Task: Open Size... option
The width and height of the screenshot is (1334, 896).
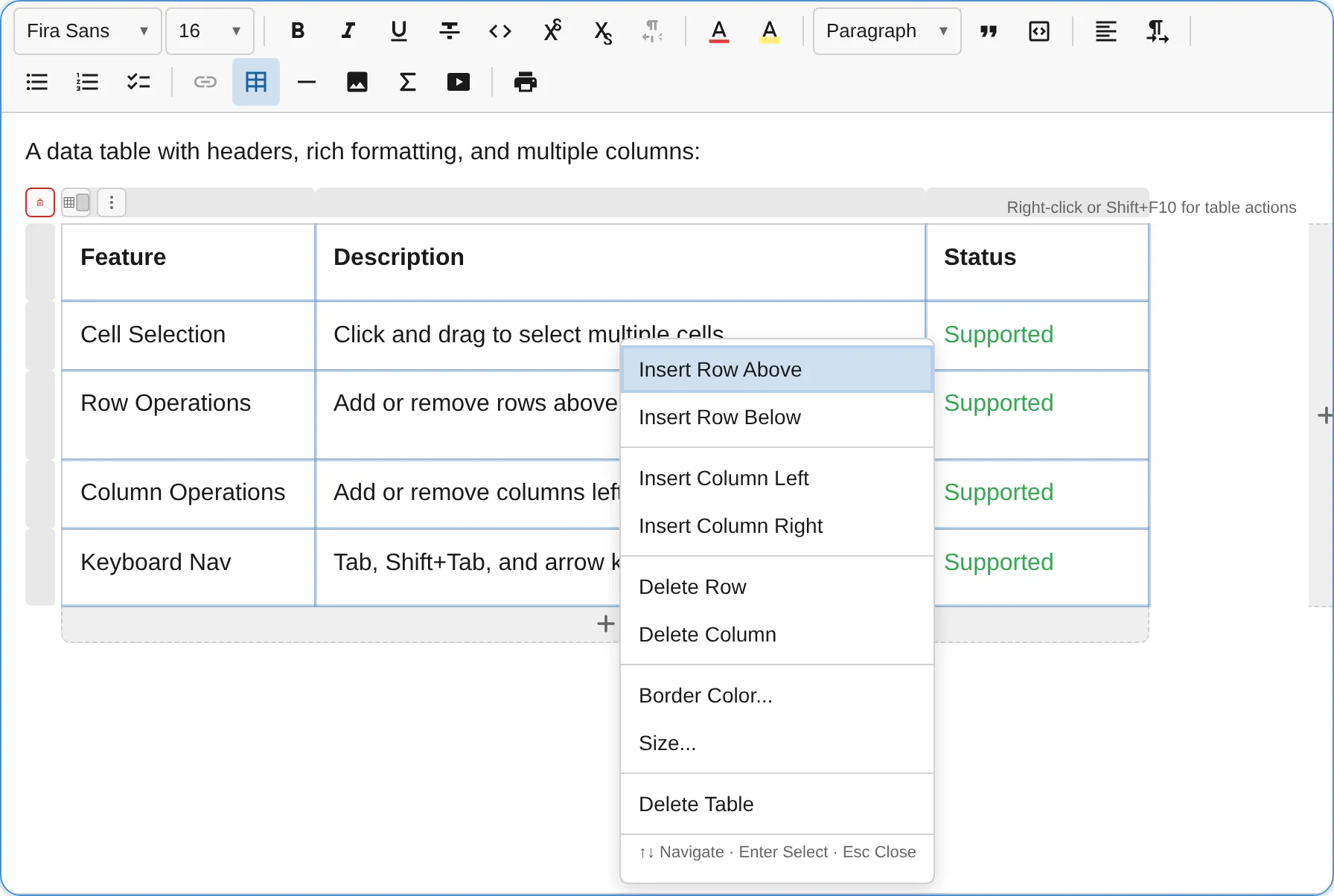Action: (777, 743)
